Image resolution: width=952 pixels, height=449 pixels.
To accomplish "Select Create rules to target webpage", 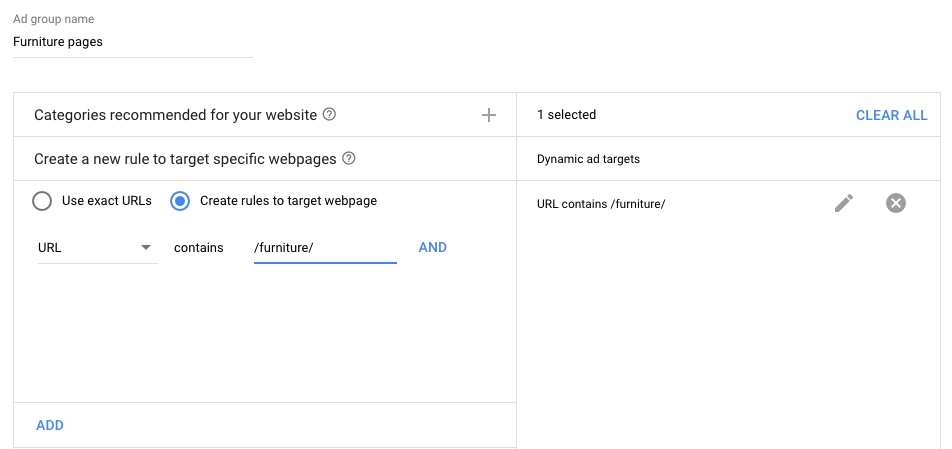I will (x=180, y=201).
